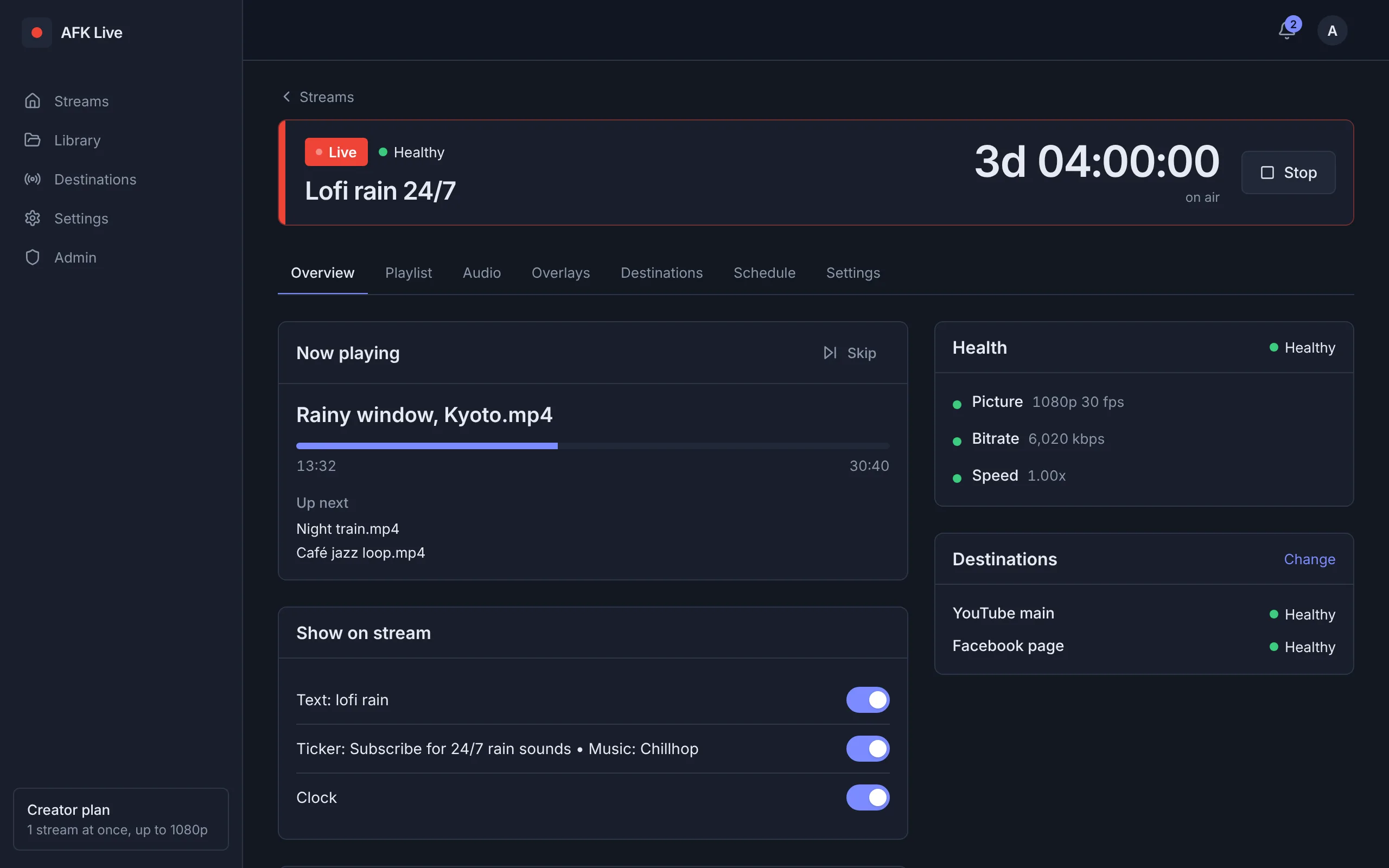Open Streams via the sidebar home icon
The image size is (1389, 868).
coord(33,101)
